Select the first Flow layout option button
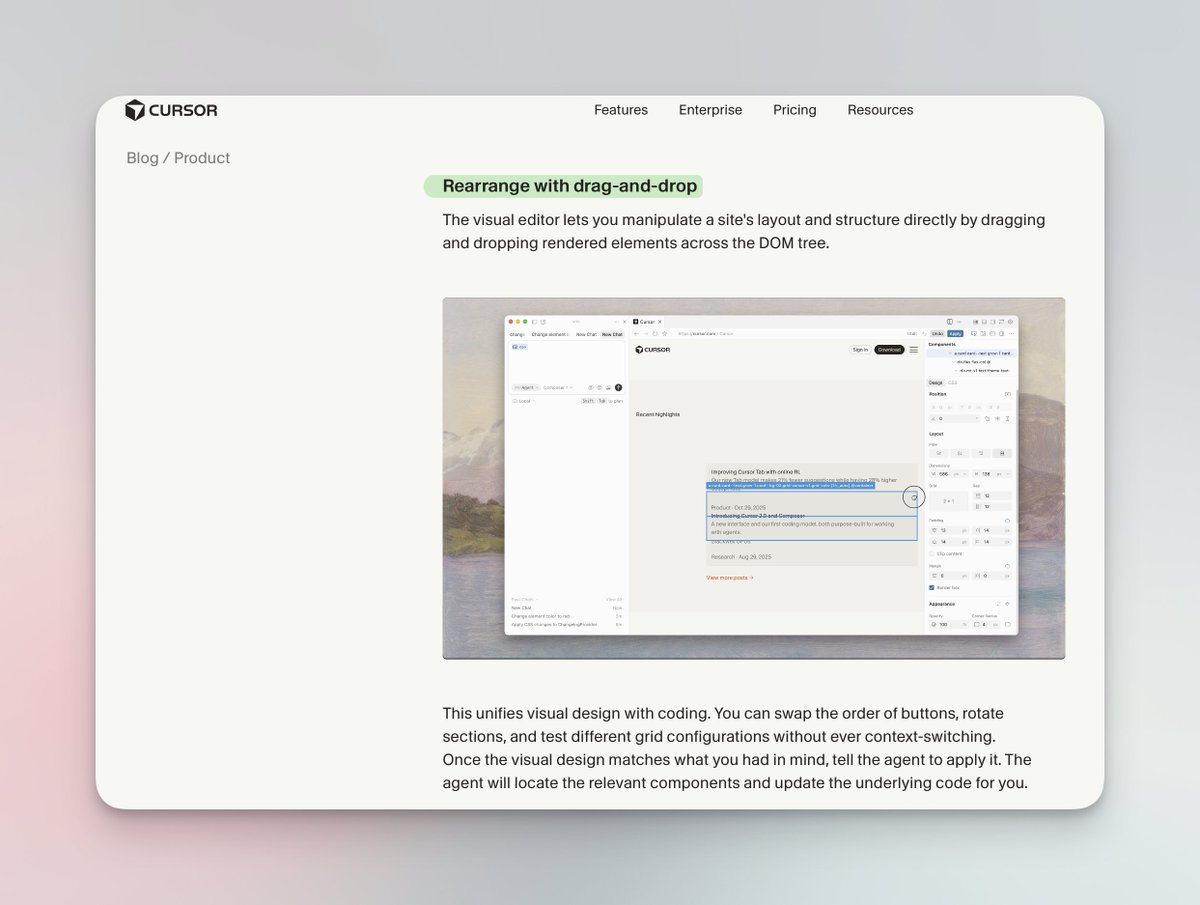The width and height of the screenshot is (1200, 905). (x=939, y=453)
